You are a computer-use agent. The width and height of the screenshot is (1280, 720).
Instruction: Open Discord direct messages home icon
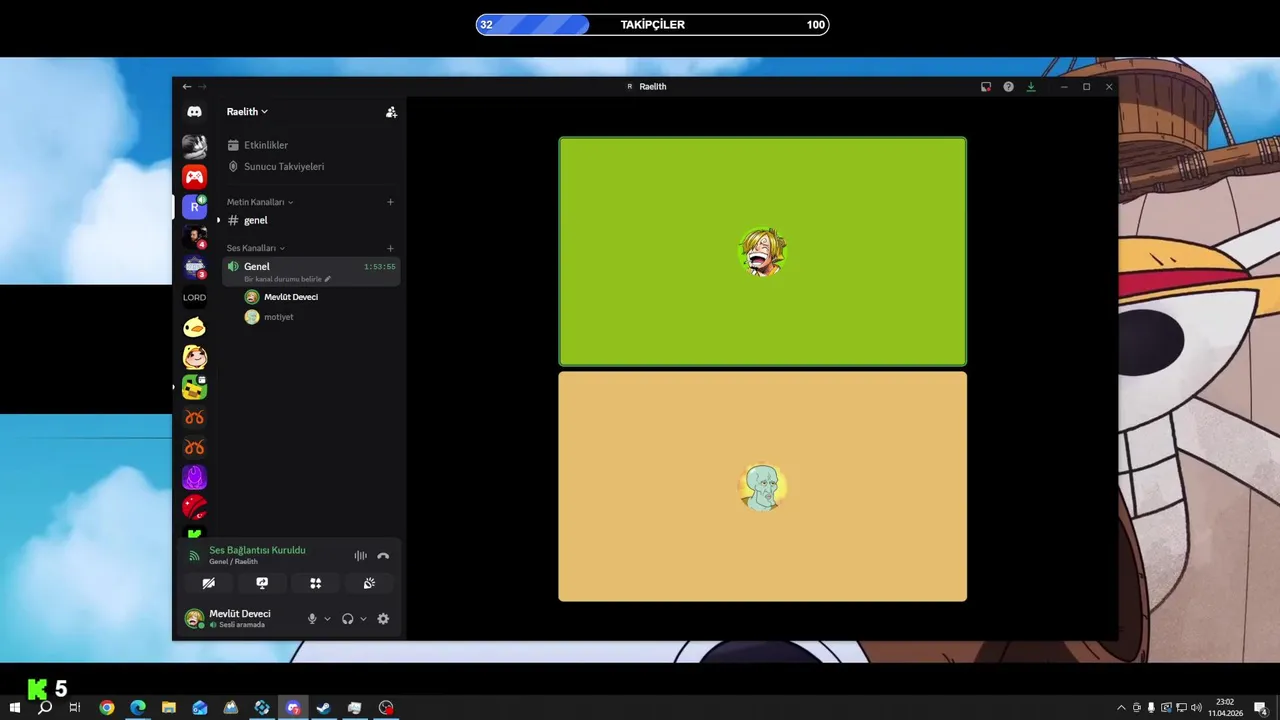[x=194, y=112]
